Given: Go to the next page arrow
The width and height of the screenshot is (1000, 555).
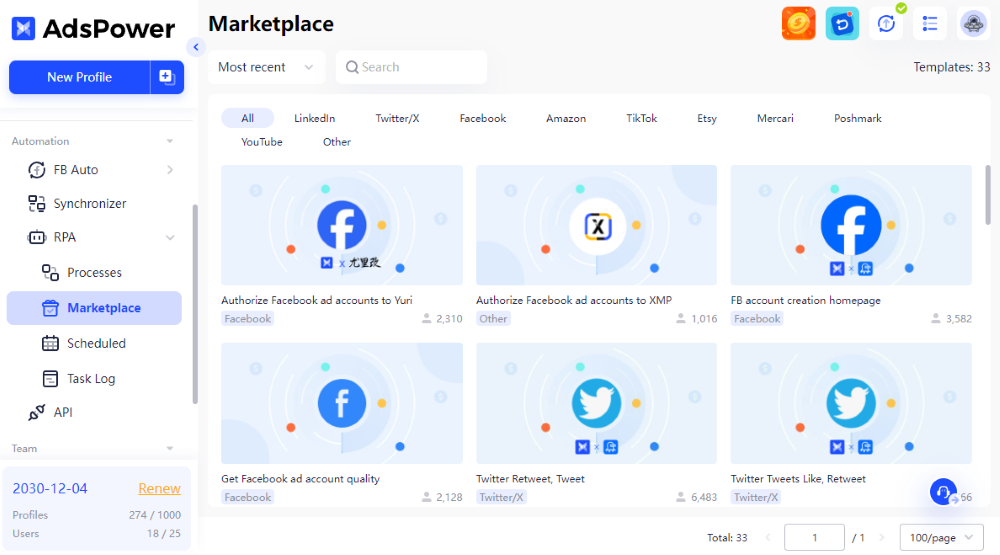Looking at the screenshot, I should point(881,538).
